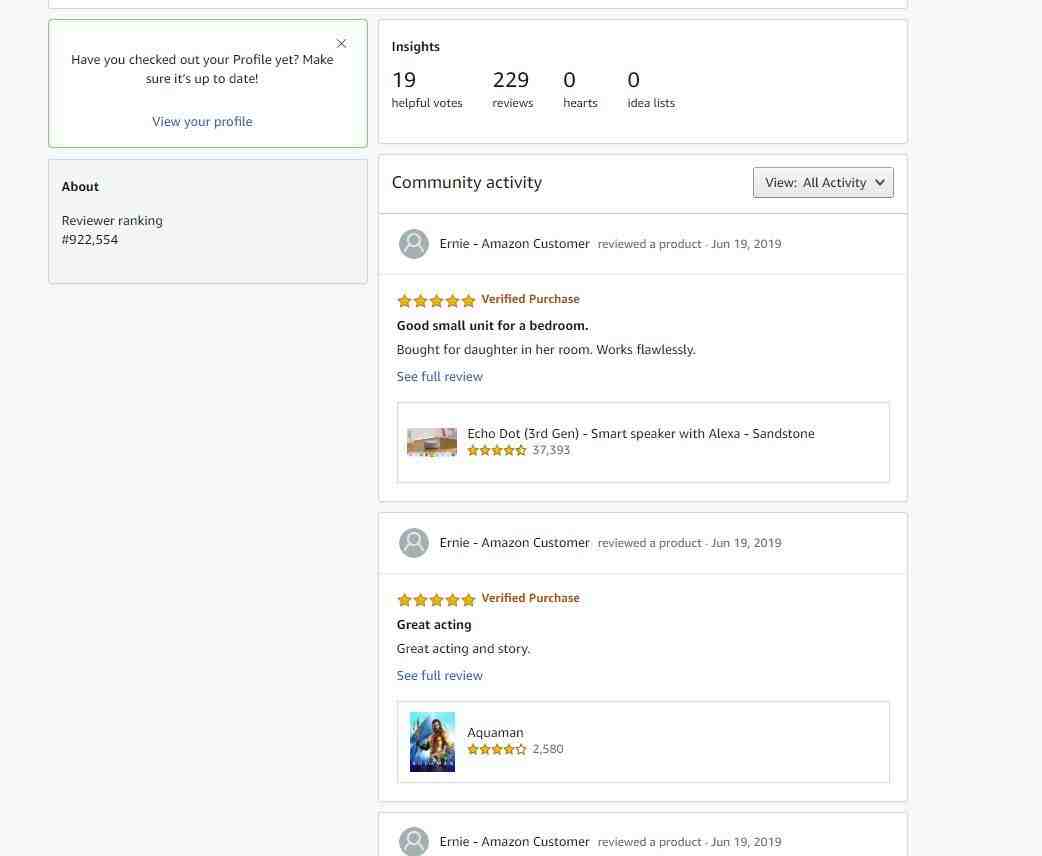1042x856 pixels.
Task: Click Good small unit for a bedroom title
Action: coord(492,326)
